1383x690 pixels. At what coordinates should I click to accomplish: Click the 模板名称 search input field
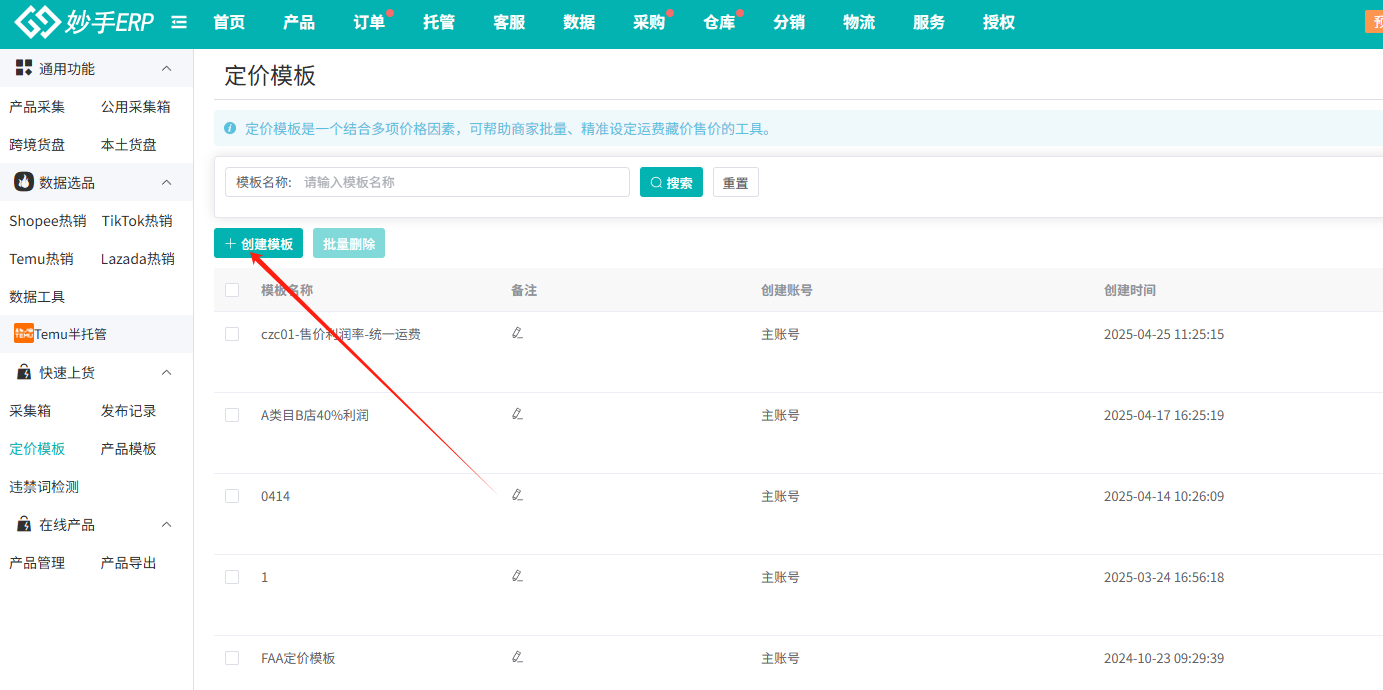[x=460, y=182]
